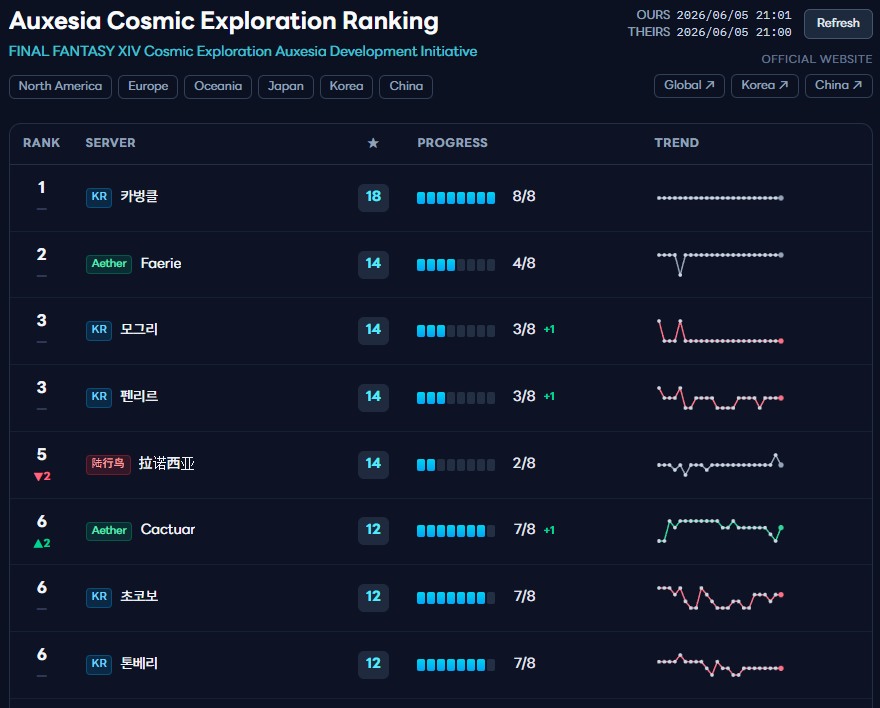
Task: Click the KR tag beside 모그리
Action: [99, 330]
